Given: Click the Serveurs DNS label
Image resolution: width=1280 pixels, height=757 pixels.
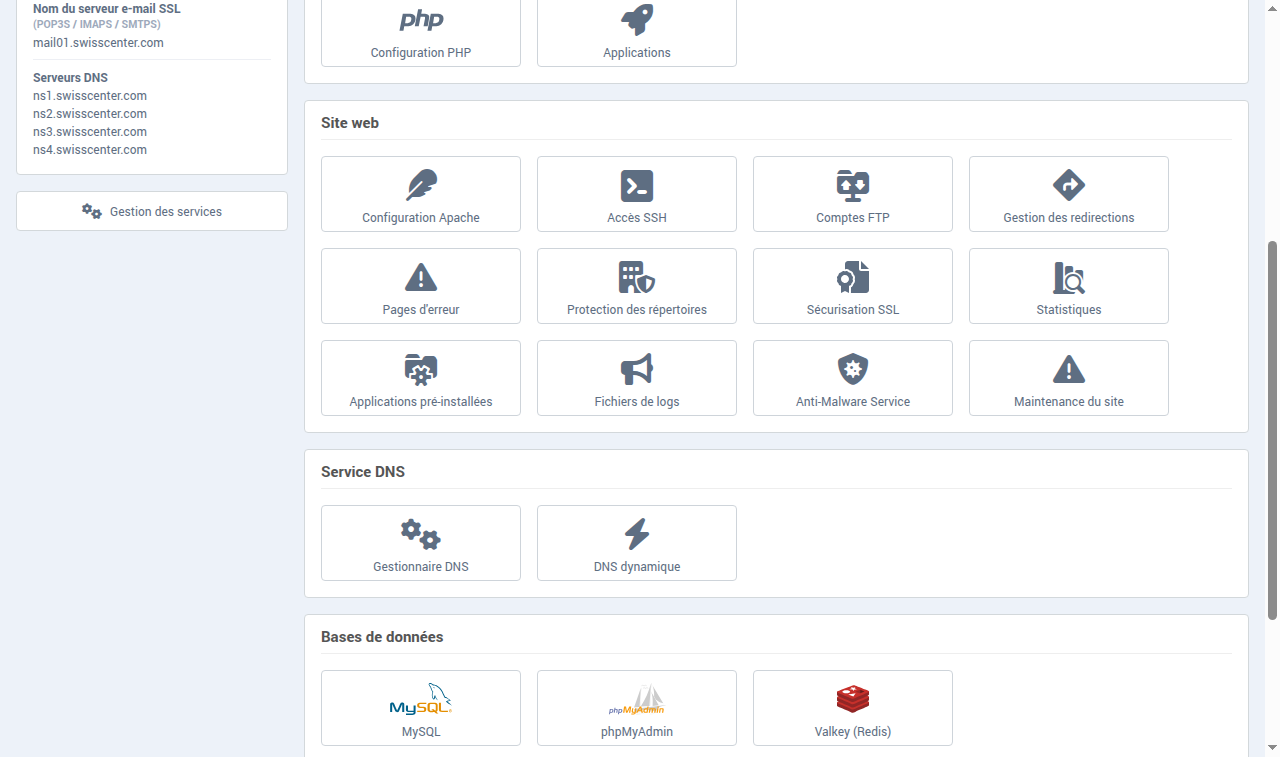Looking at the screenshot, I should tap(70, 78).
